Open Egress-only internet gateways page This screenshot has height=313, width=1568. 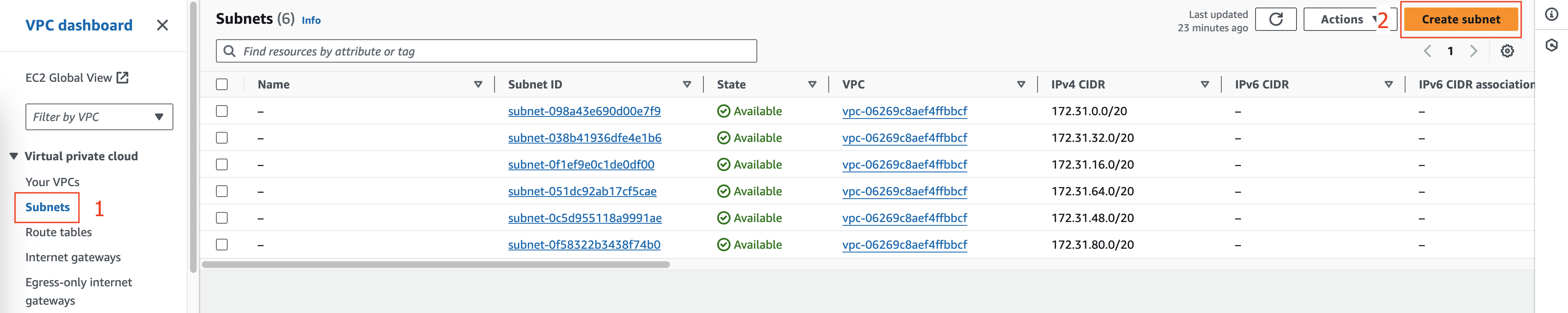pos(79,291)
